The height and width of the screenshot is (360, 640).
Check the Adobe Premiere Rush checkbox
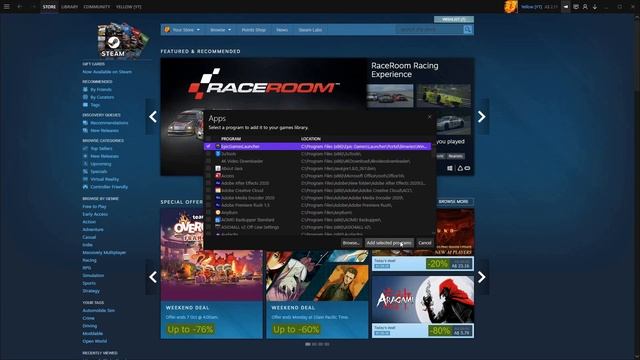[209, 205]
